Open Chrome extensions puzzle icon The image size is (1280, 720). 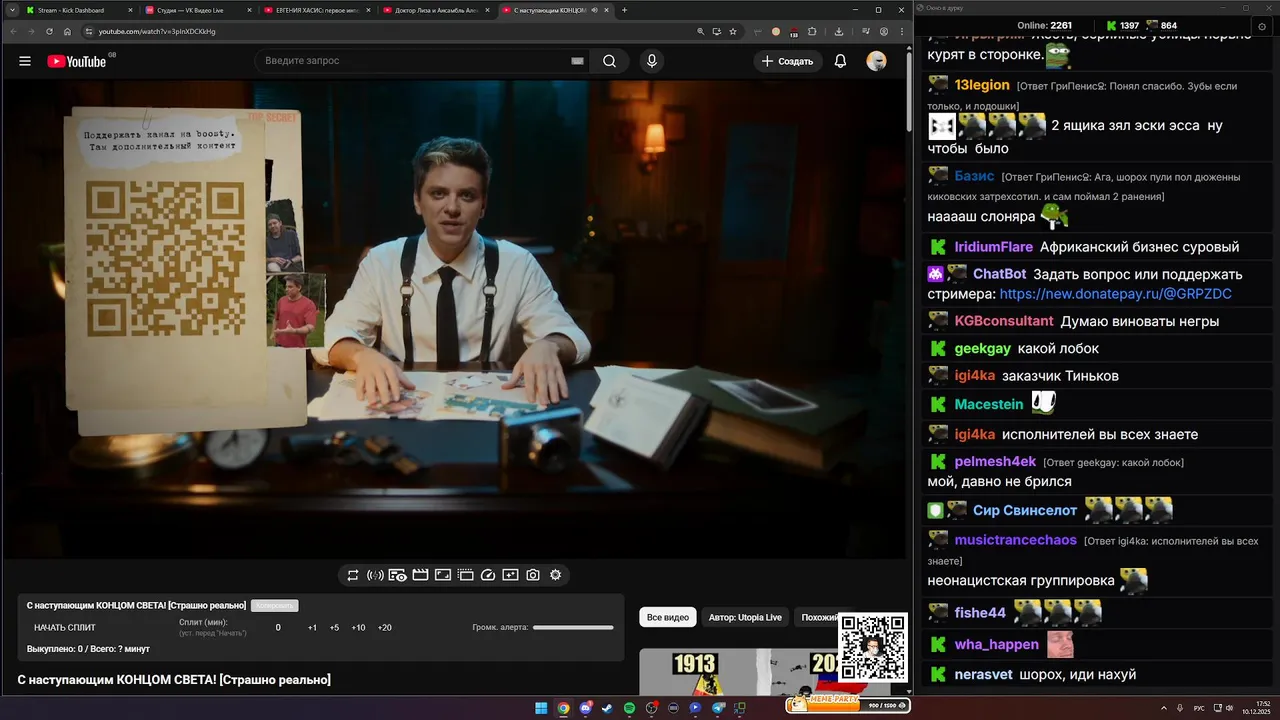pyautogui.click(x=812, y=31)
